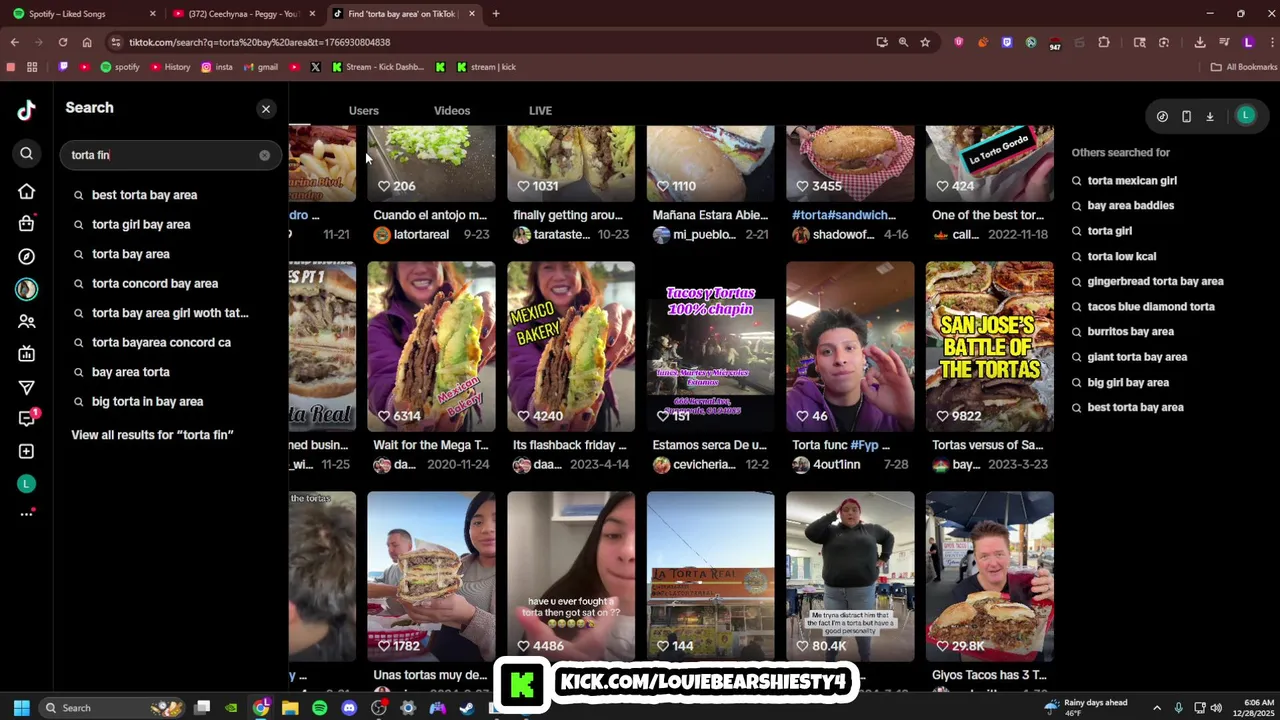Screen dimensions: 1280x720
Task: Open File Explorer from the taskbar
Action: coord(290,708)
